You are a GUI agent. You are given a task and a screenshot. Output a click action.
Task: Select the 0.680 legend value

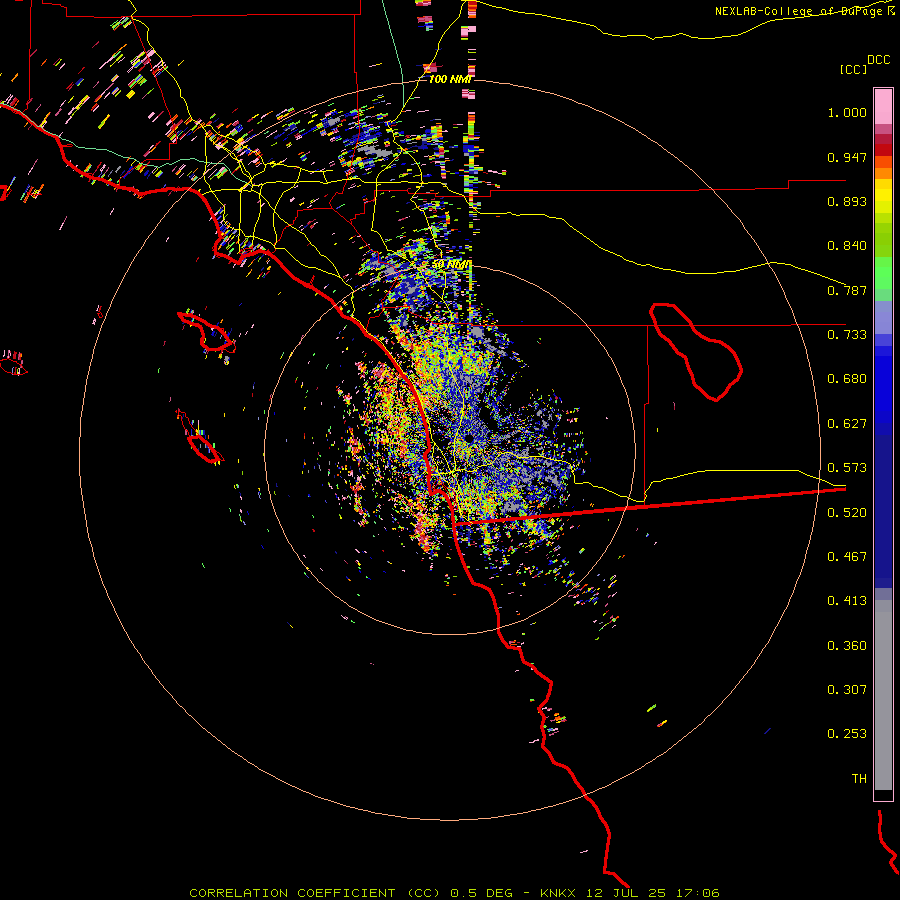tap(847, 379)
